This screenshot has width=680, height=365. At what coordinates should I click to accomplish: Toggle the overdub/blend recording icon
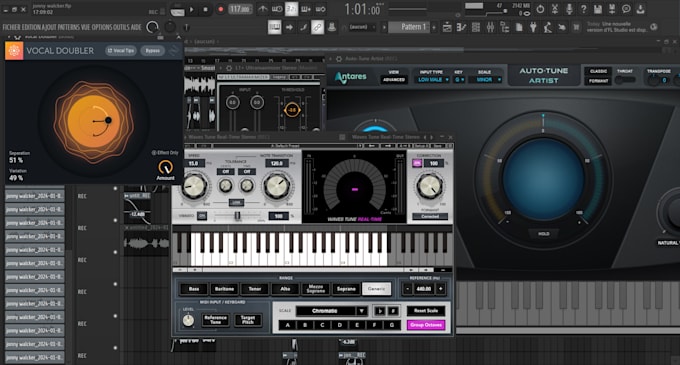tap(306, 9)
